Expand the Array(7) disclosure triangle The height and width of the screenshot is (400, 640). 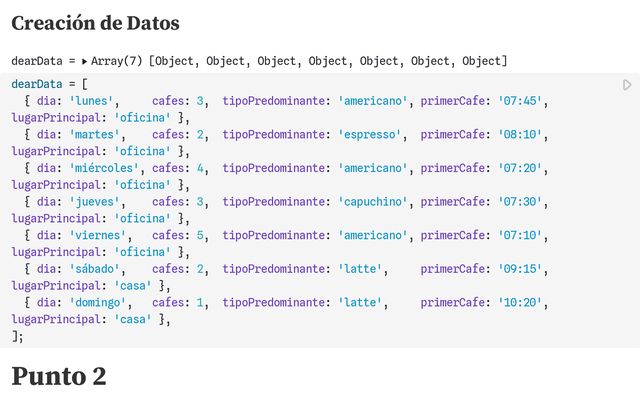coord(84,61)
